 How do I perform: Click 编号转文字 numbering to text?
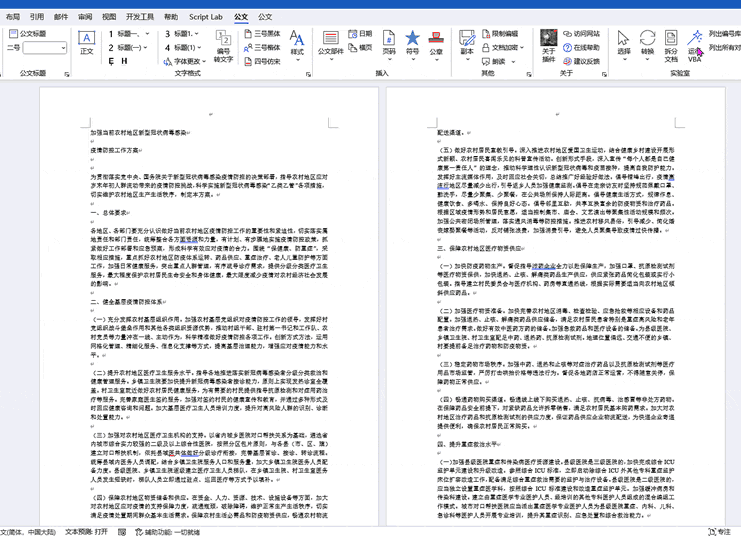click(x=223, y=46)
